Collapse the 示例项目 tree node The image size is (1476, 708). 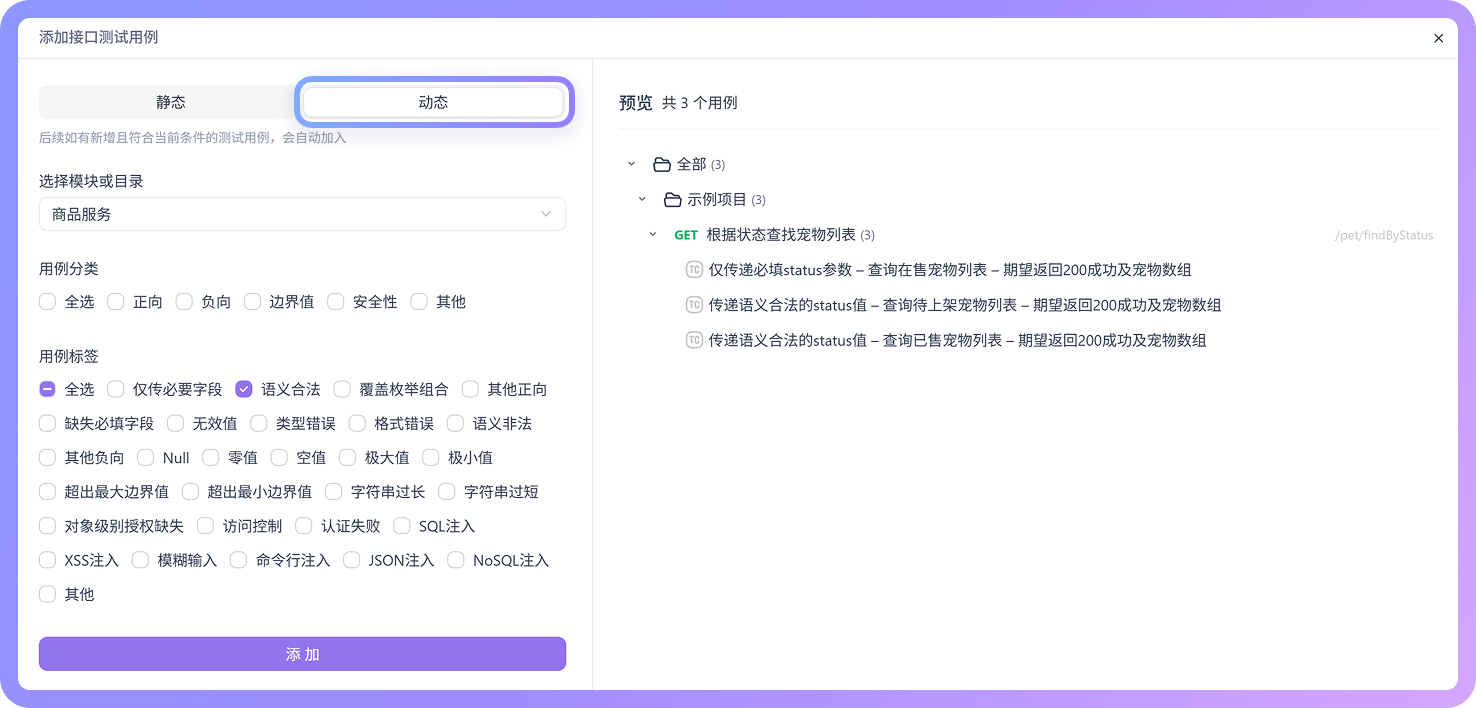click(x=642, y=199)
